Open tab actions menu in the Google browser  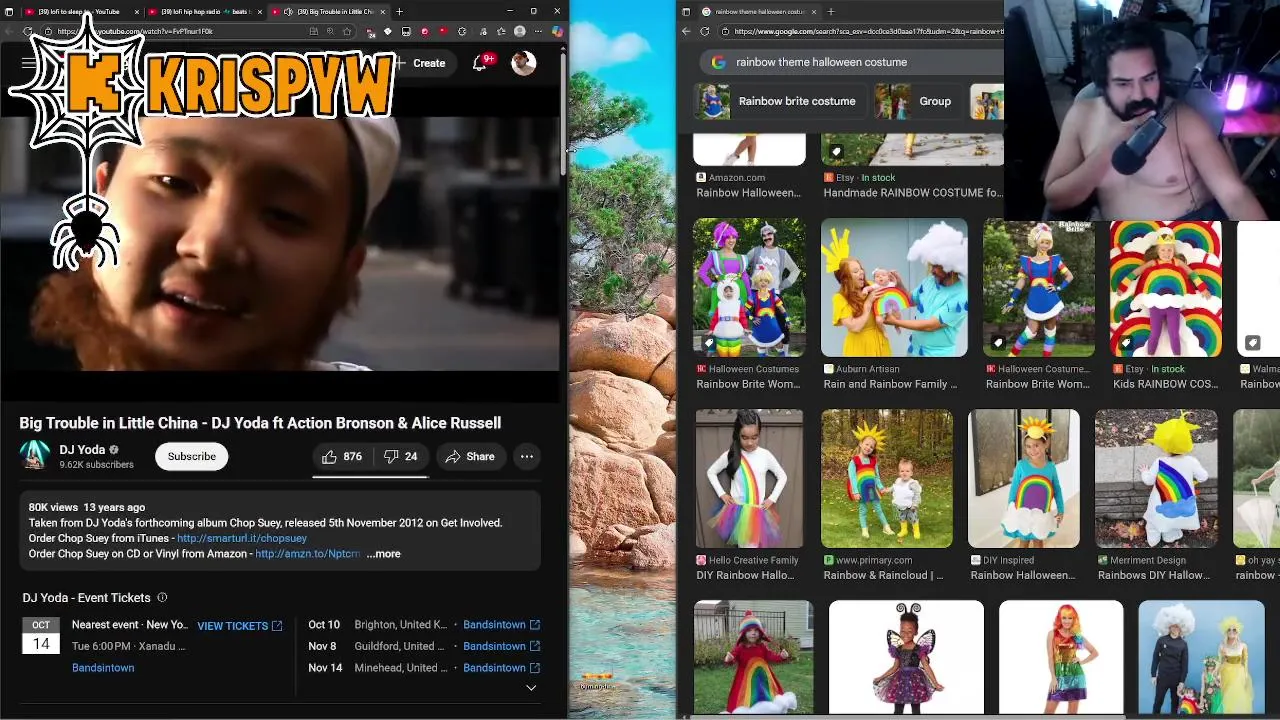click(686, 11)
